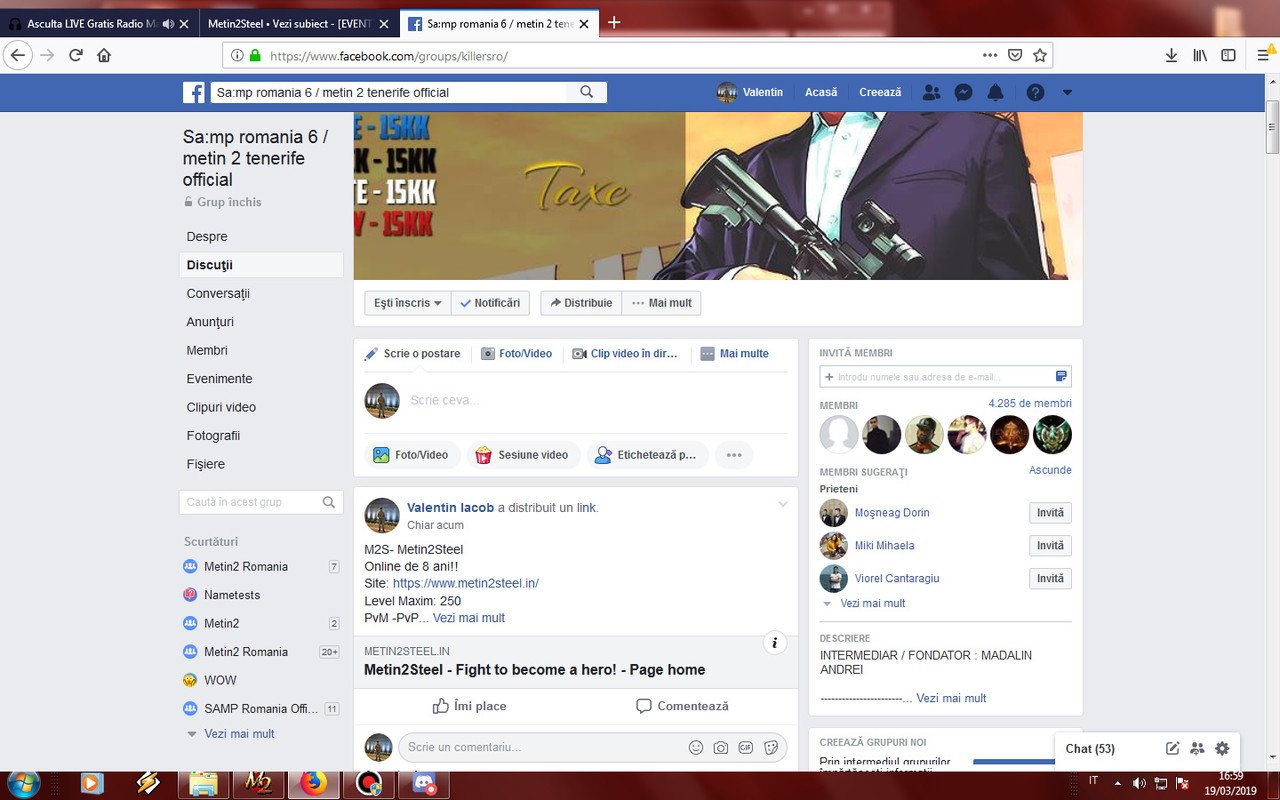This screenshot has width=1280, height=800.
Task: Expand shortcuts with Vezi mai mult
Action: pyautogui.click(x=239, y=734)
